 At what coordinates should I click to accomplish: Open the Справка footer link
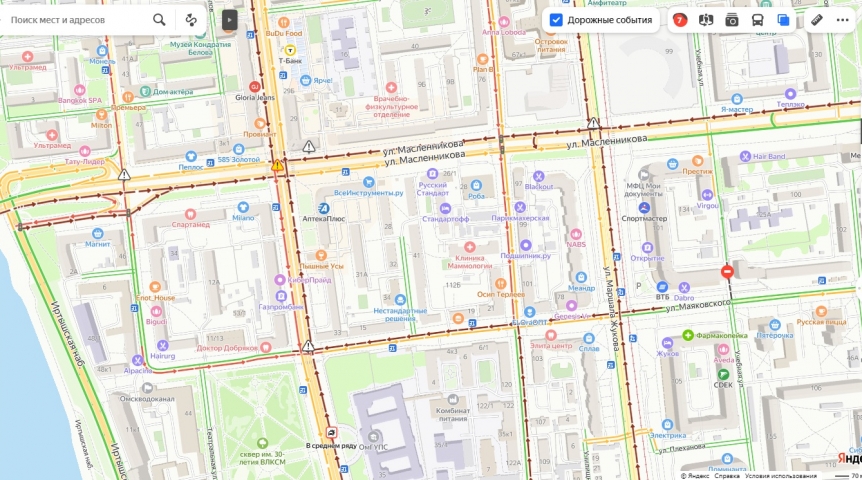(x=726, y=476)
